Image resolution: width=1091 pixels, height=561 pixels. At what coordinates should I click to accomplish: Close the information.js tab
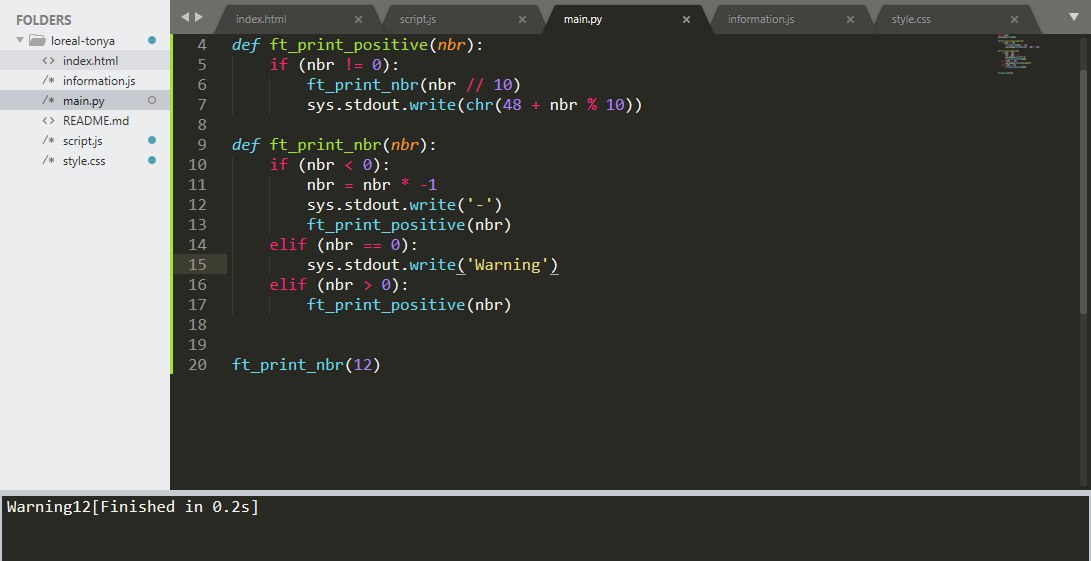850,19
